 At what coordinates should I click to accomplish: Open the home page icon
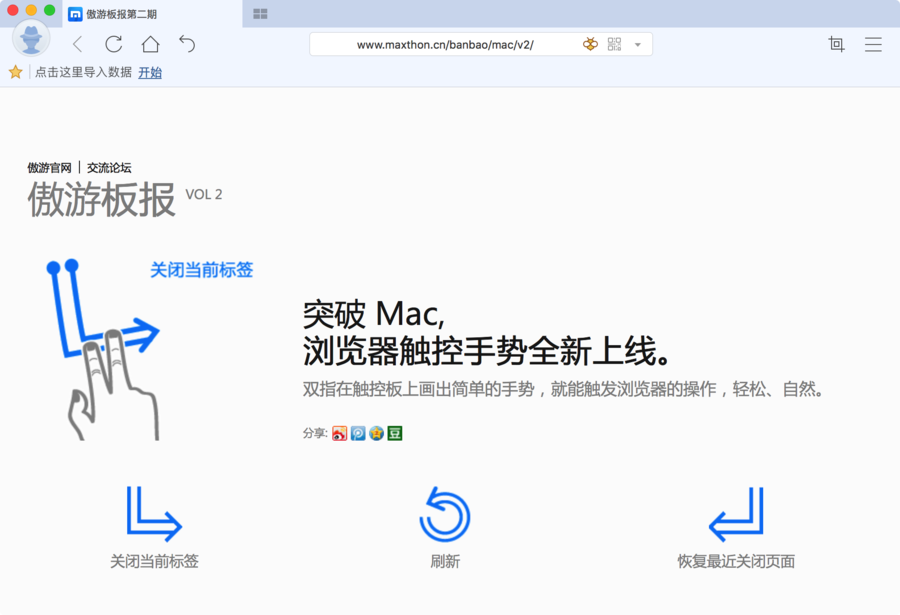pyautogui.click(x=150, y=44)
